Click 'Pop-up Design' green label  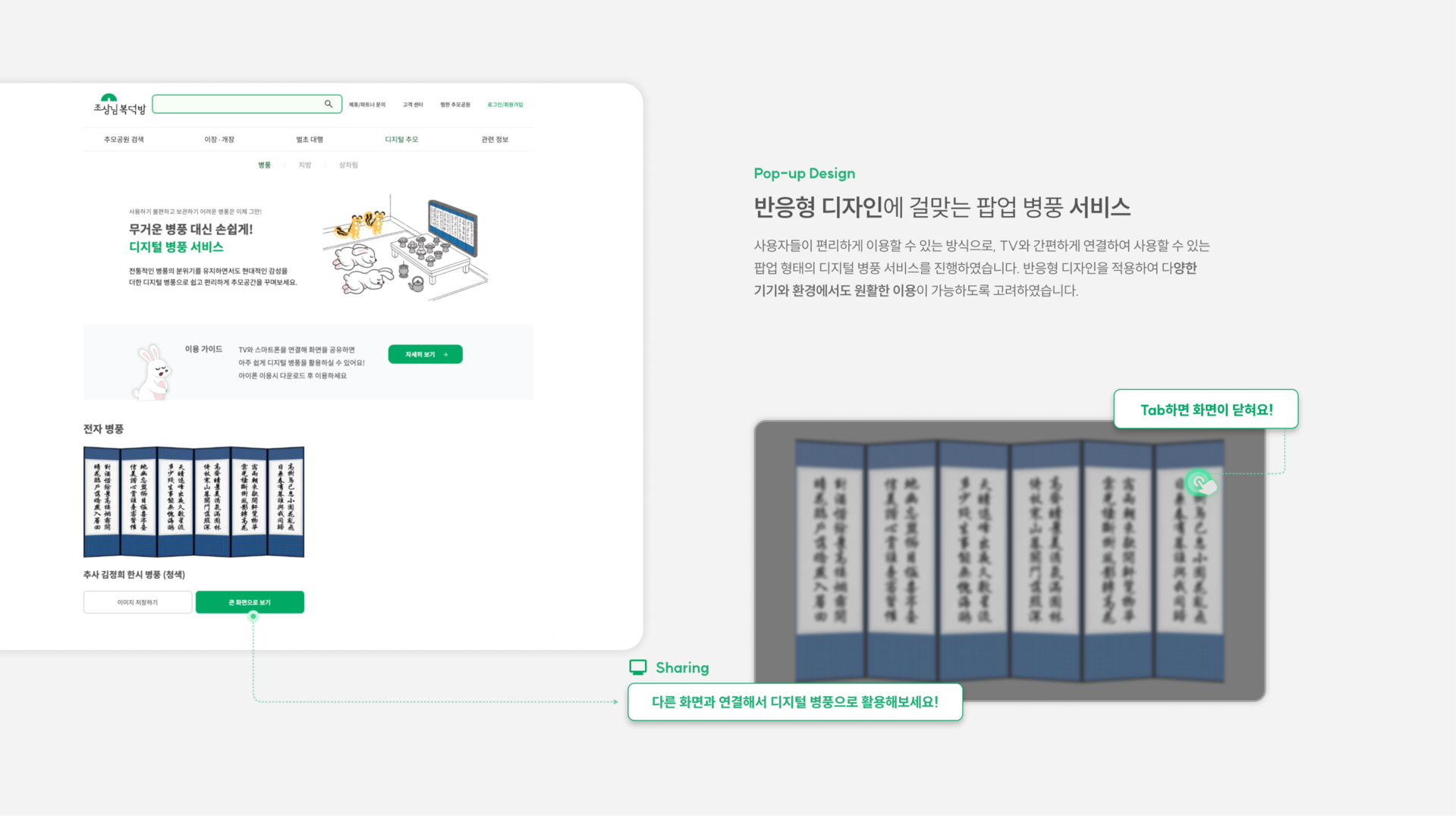coord(804,174)
